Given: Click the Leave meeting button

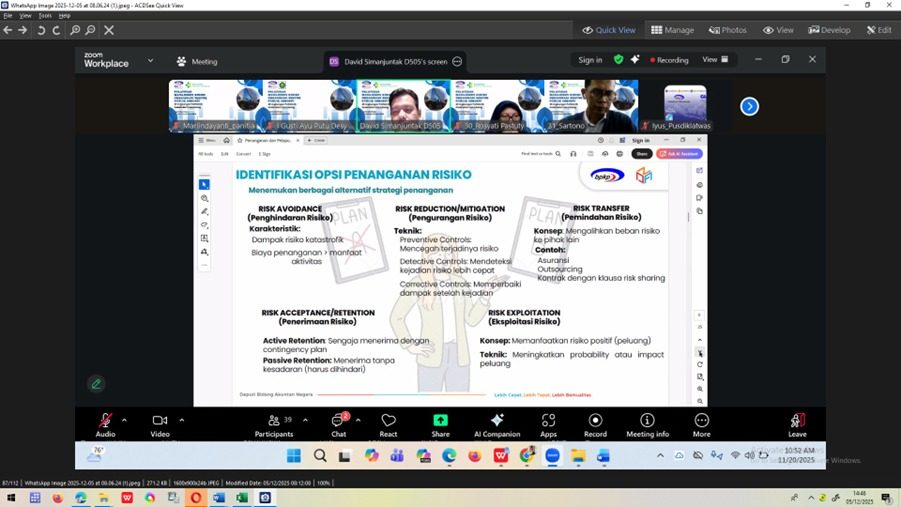Looking at the screenshot, I should pos(797,425).
